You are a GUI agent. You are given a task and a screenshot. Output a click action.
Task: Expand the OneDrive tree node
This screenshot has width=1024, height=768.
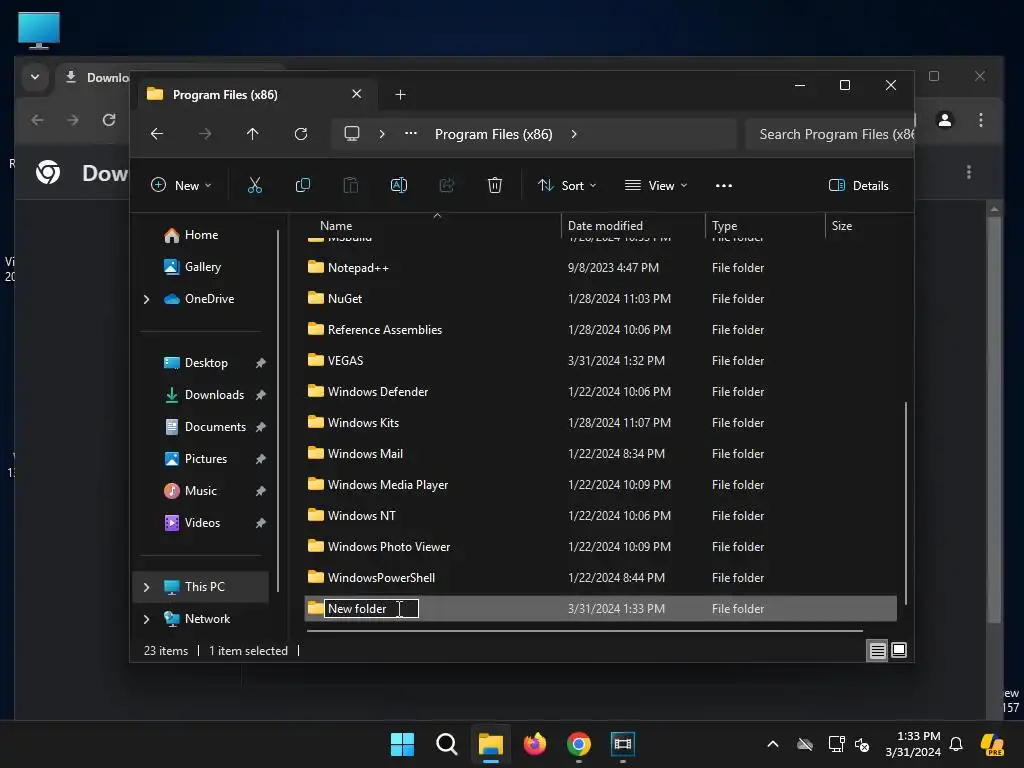[146, 299]
